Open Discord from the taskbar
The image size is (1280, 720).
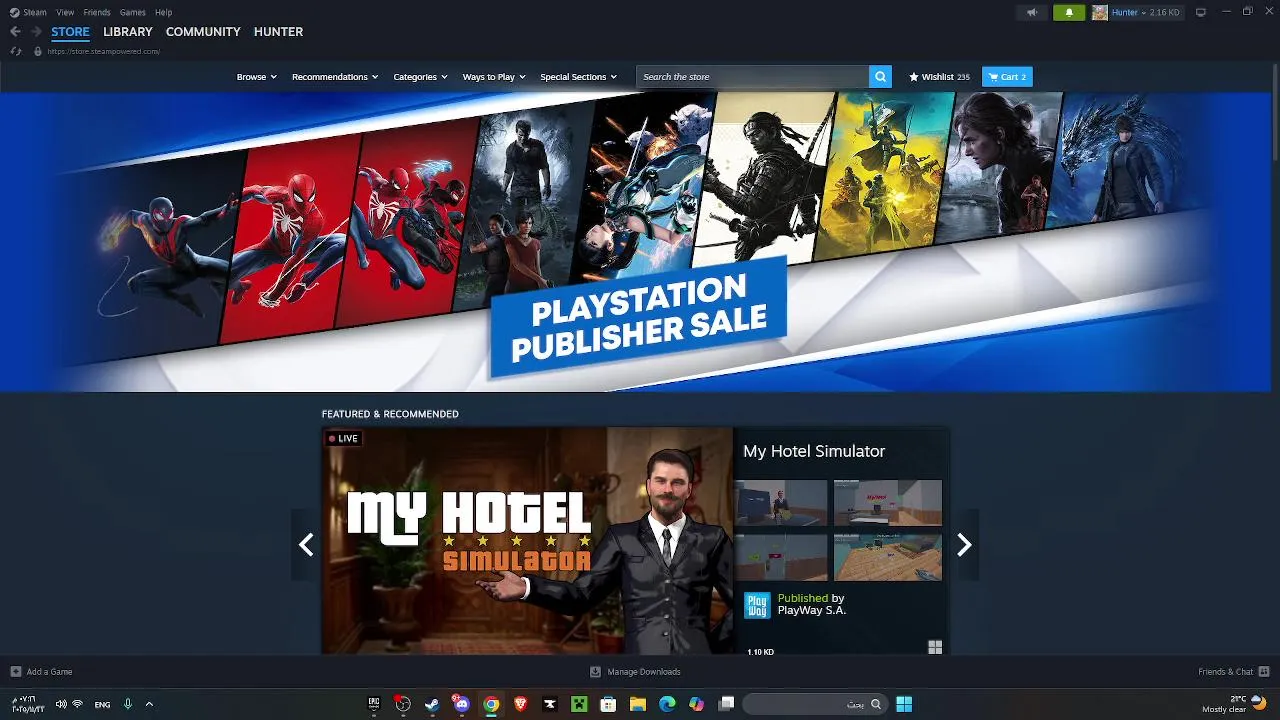[x=461, y=704]
